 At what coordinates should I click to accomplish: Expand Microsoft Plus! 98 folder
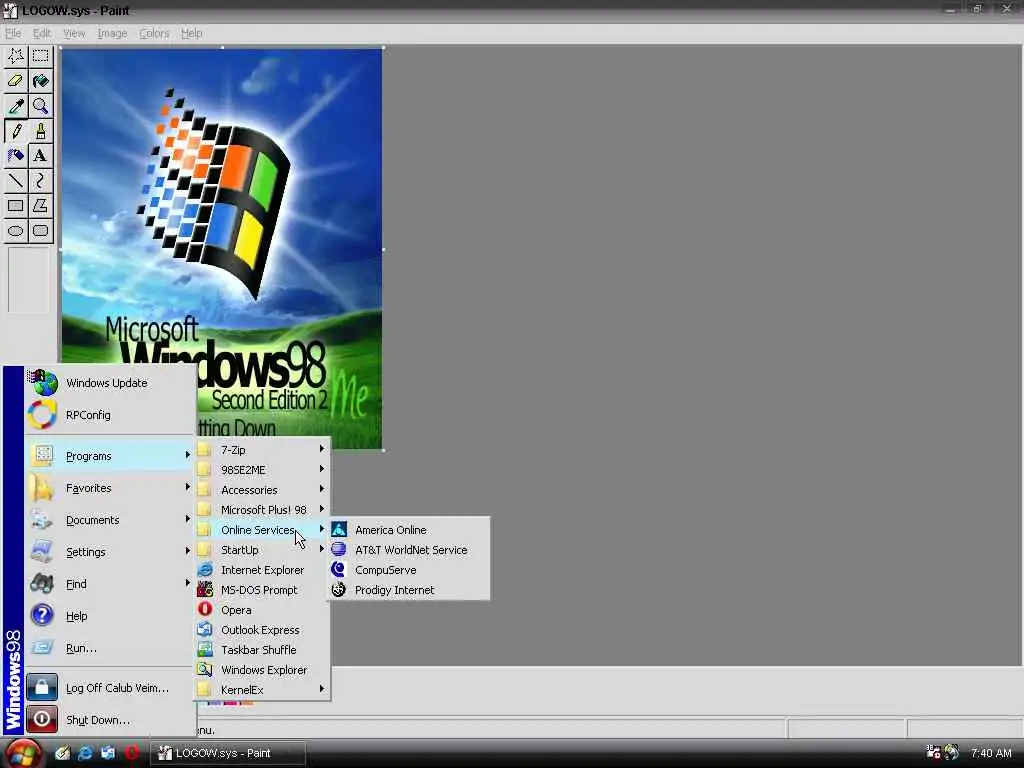click(x=263, y=510)
